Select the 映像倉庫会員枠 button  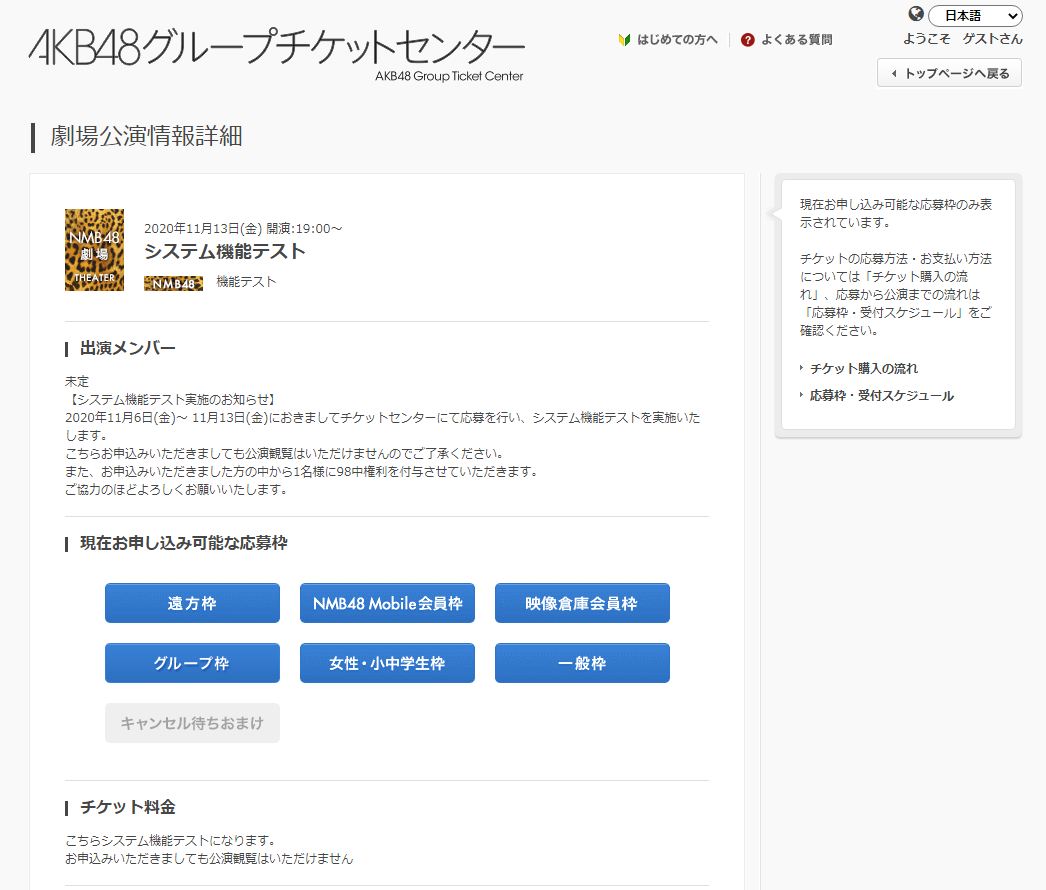click(582, 603)
